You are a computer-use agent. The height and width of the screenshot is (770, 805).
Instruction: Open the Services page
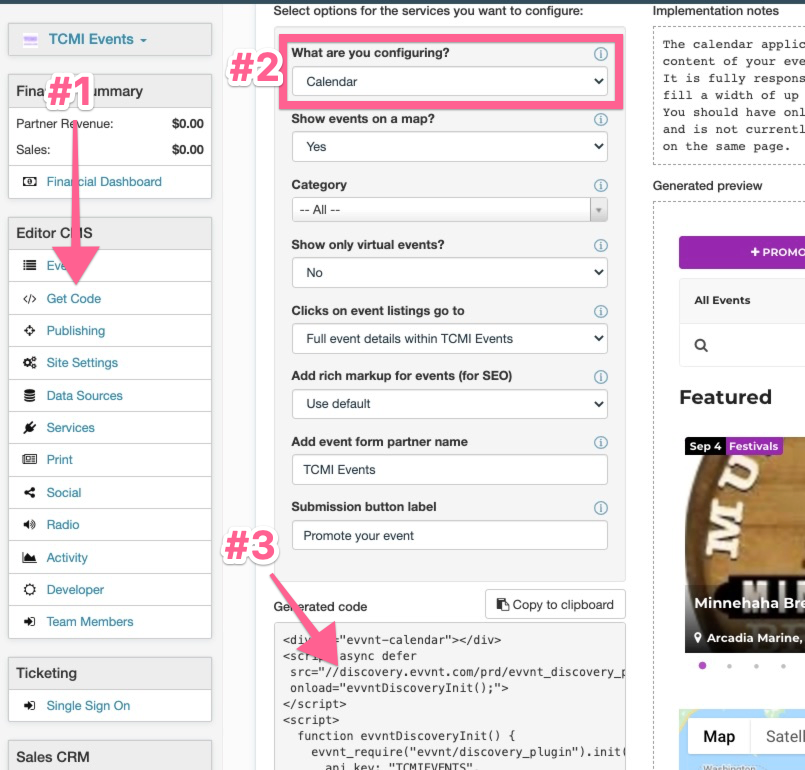70,428
